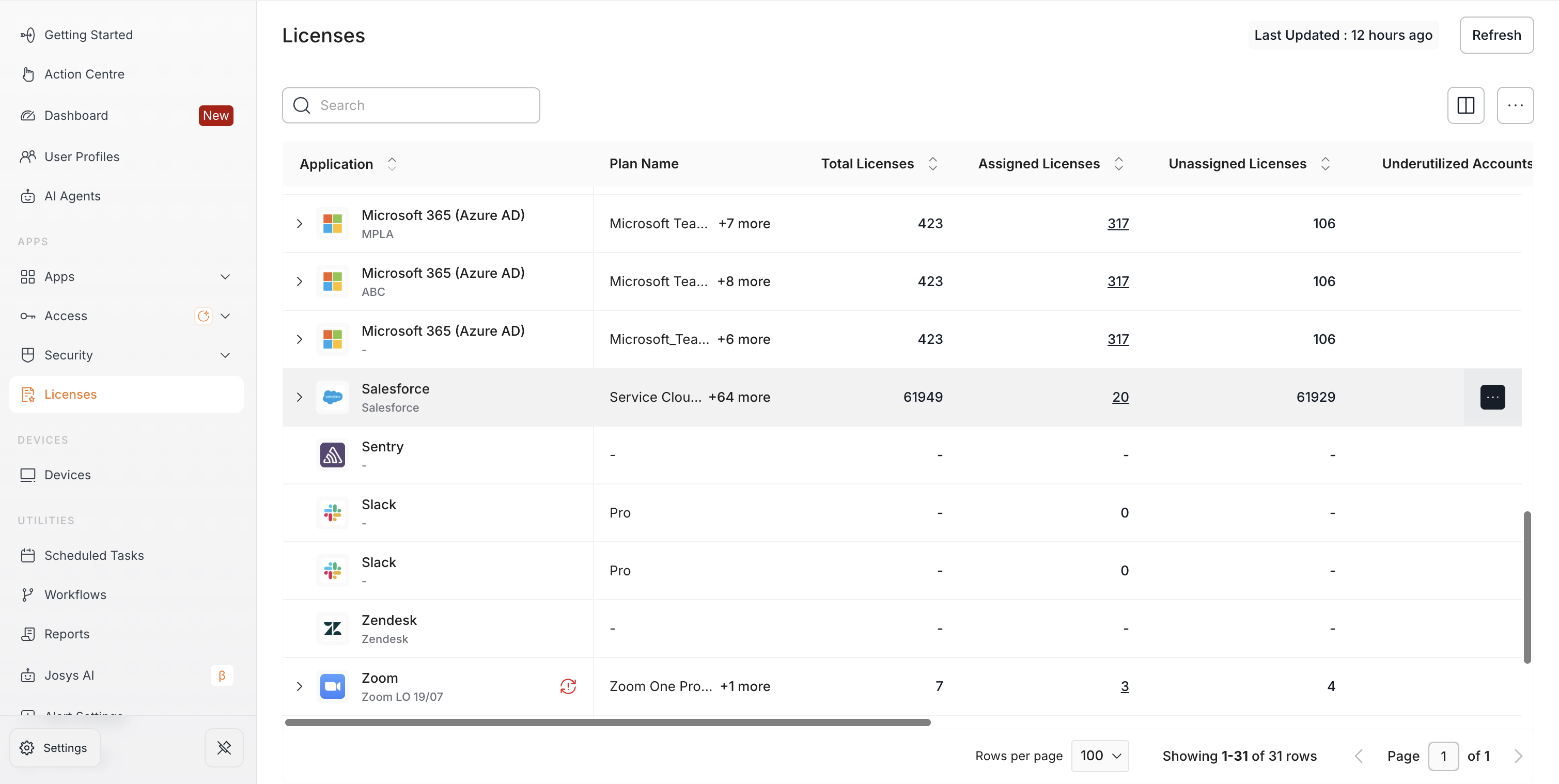Focus the Search input field
This screenshot has width=1559, height=784.
click(x=411, y=105)
